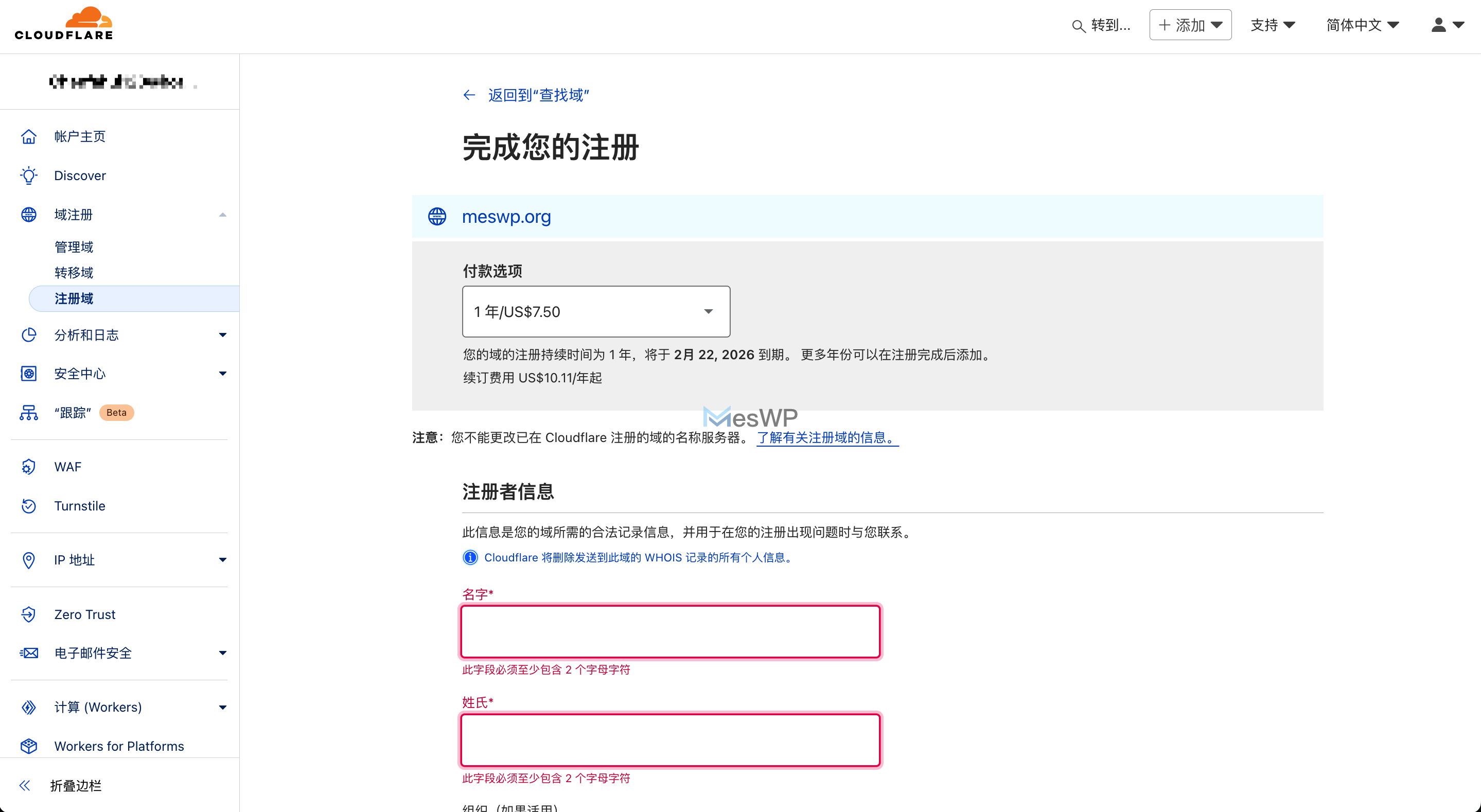Open the 付款选项 1 年/US$7.50 dropdown
Image resolution: width=1481 pixels, height=812 pixels.
point(596,312)
